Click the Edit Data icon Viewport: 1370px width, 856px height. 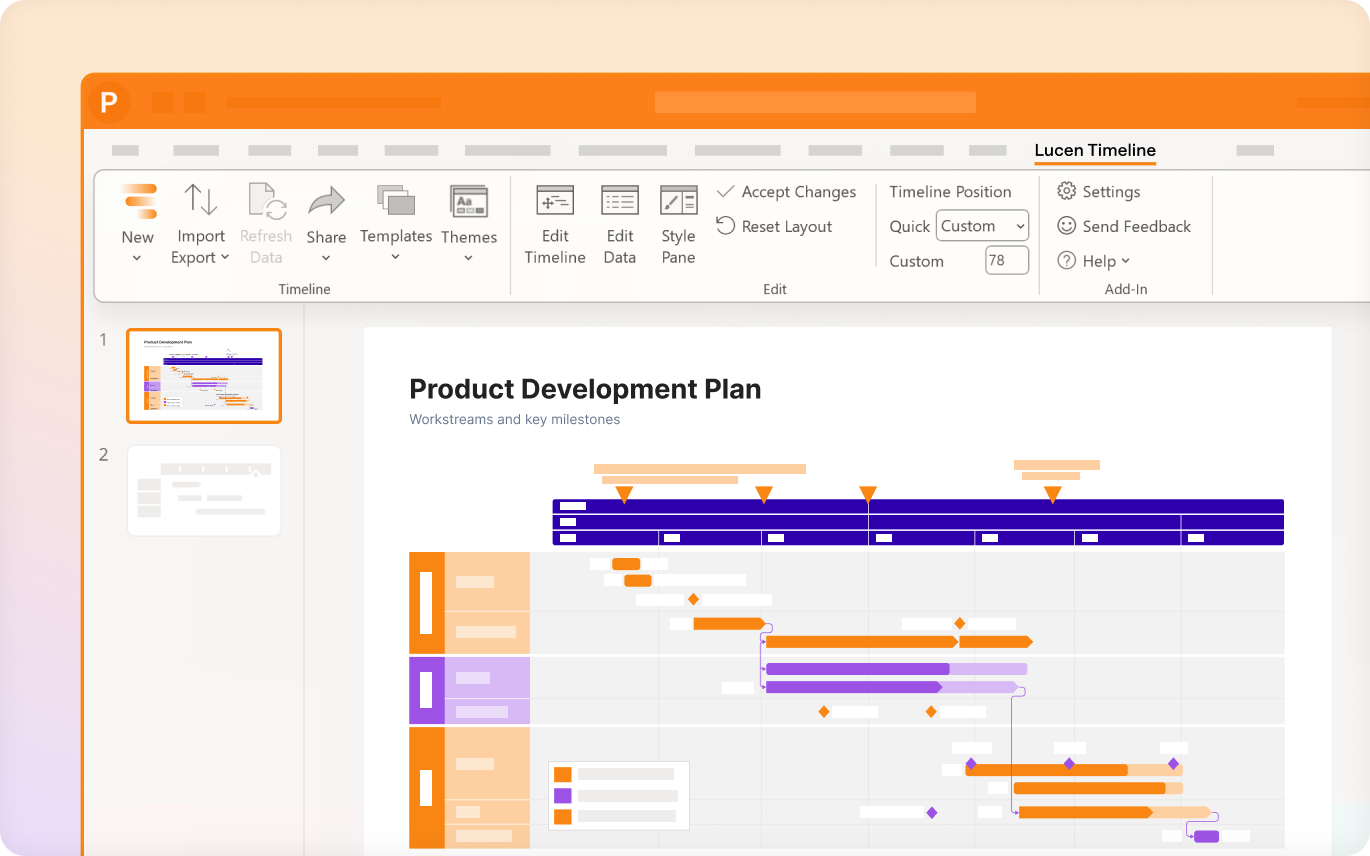tap(620, 200)
